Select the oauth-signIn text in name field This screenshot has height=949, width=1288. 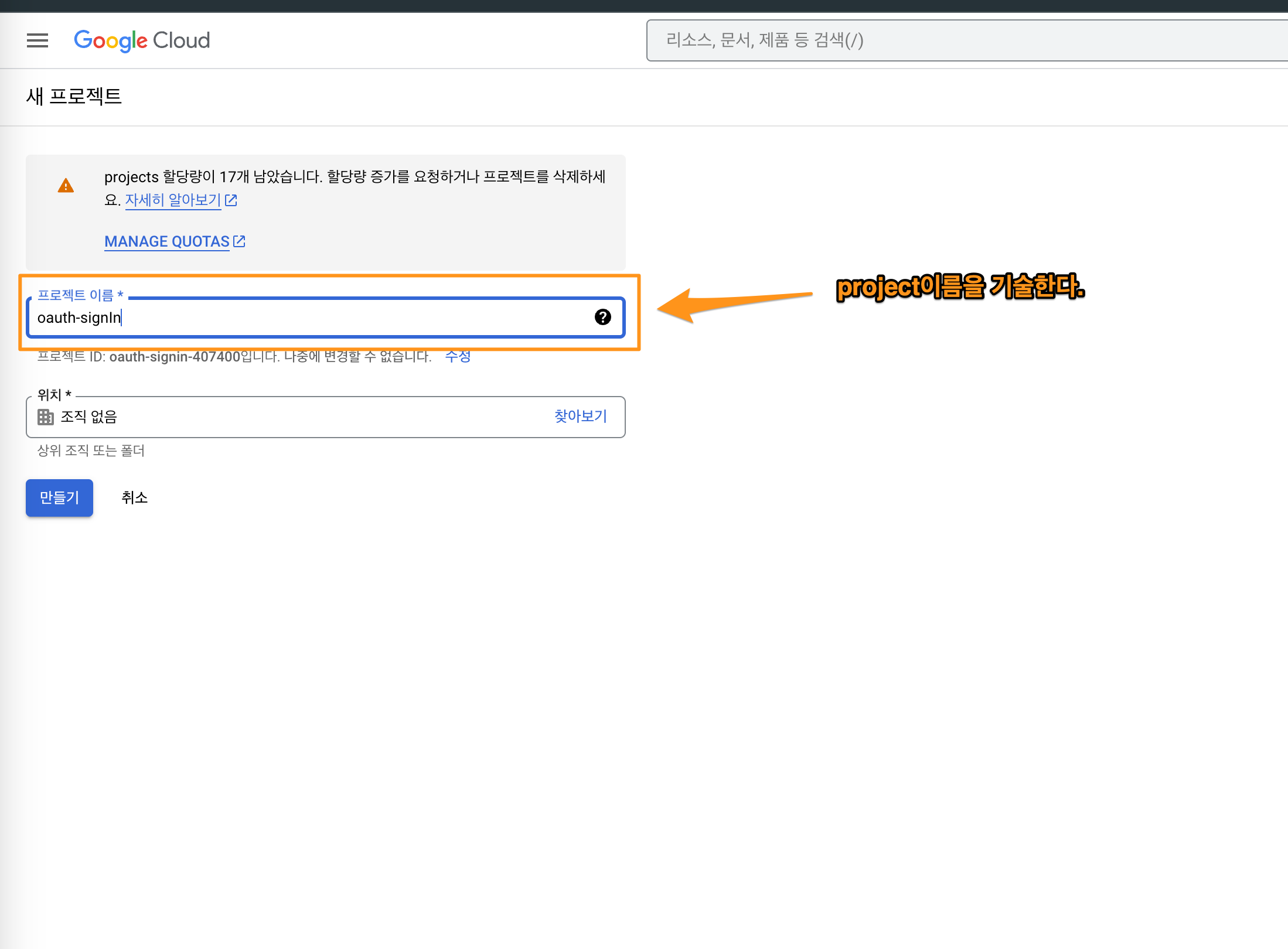tap(79, 318)
